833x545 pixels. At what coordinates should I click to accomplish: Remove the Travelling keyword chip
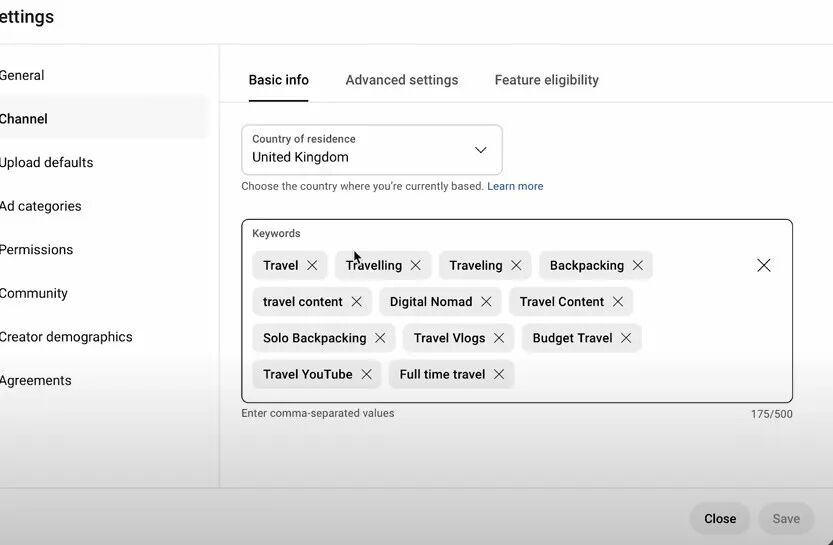point(416,265)
